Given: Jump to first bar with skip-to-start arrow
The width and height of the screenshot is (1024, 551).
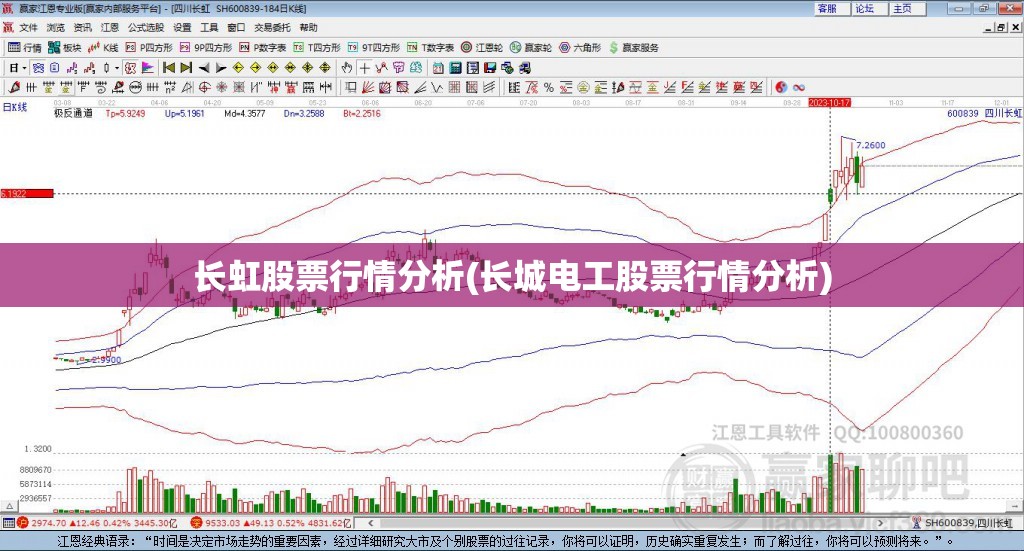Looking at the screenshot, I should click(168, 68).
